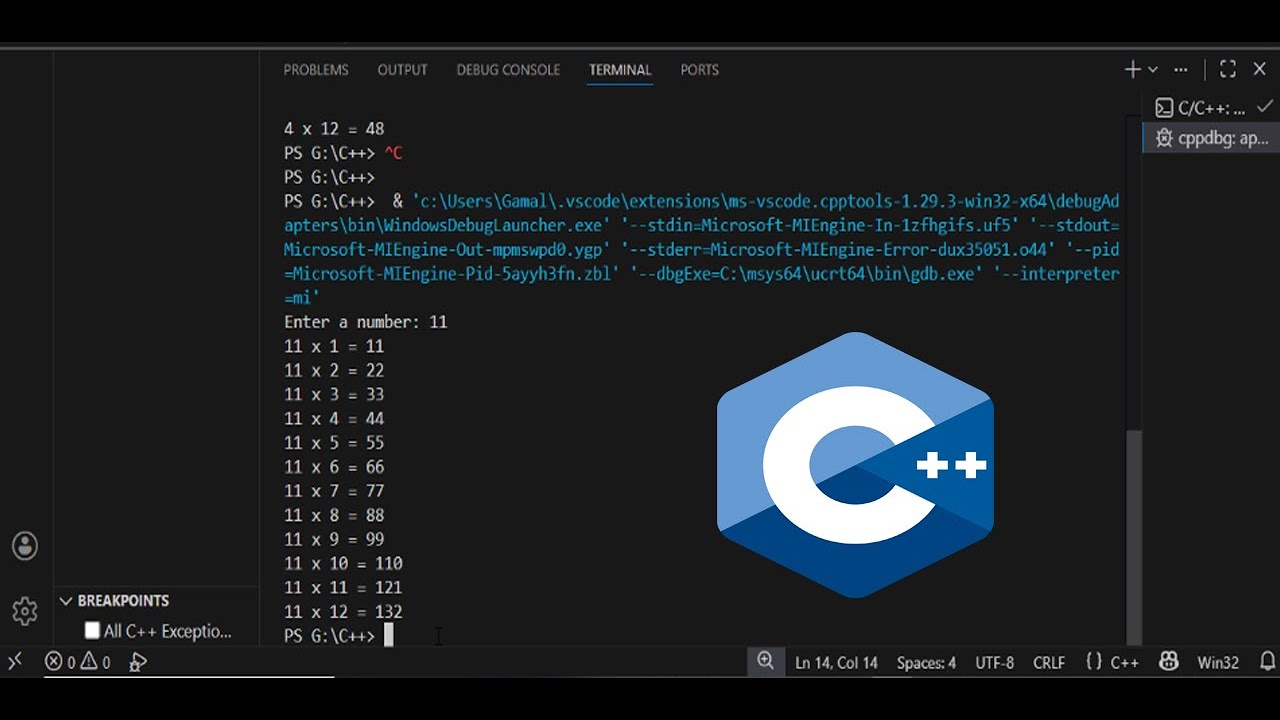Click the terminal prompt input line
Viewport: 1280px width, 720px height.
tap(339, 635)
